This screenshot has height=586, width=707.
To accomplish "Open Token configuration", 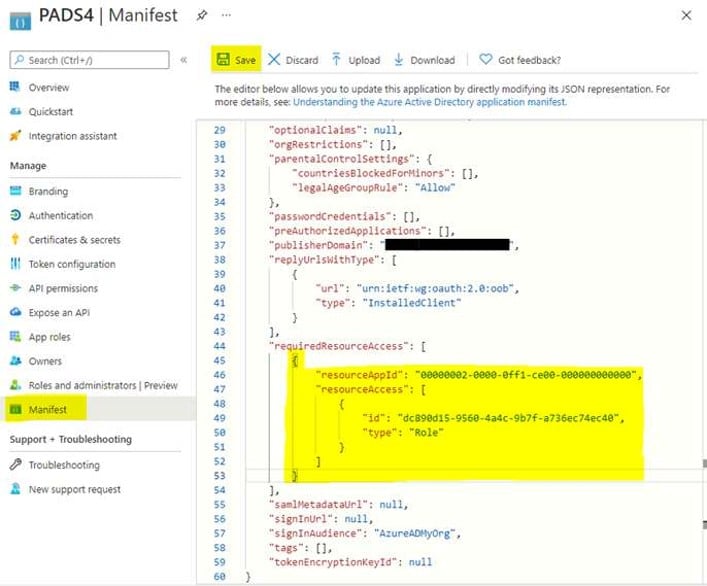I will coord(72,265).
